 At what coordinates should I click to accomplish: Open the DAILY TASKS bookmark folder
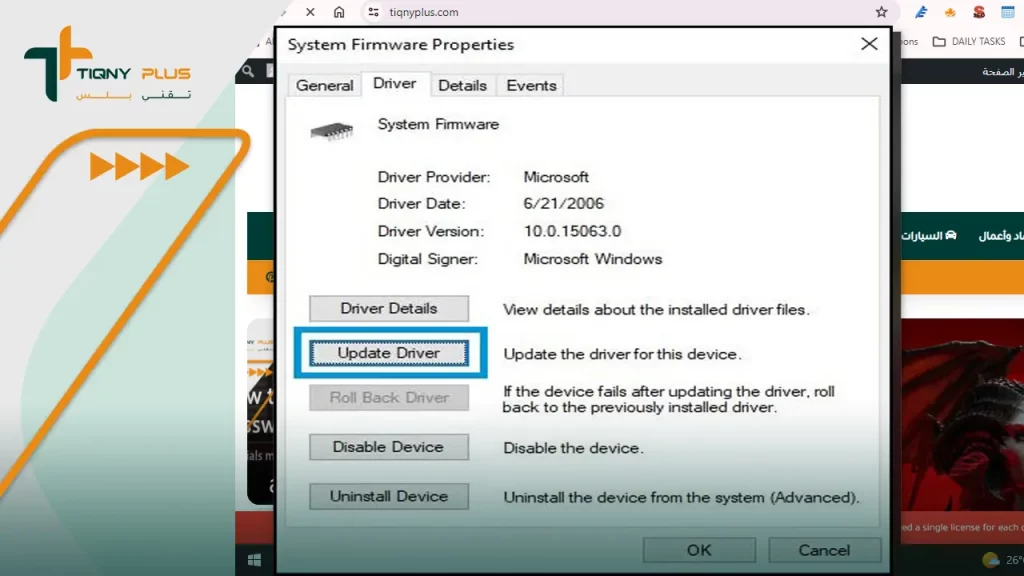[x=969, y=41]
